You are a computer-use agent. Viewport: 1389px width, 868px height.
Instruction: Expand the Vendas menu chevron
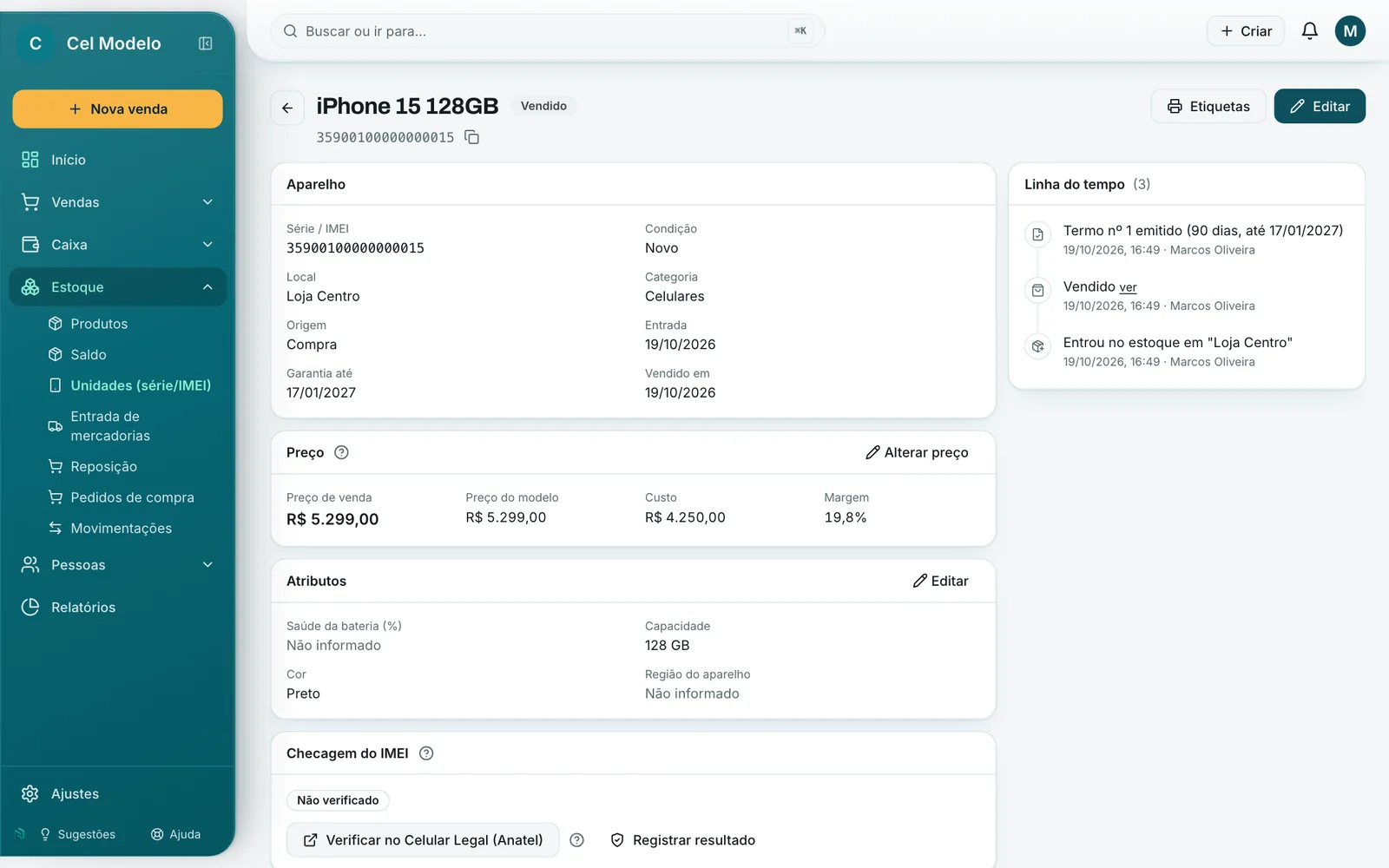click(207, 202)
